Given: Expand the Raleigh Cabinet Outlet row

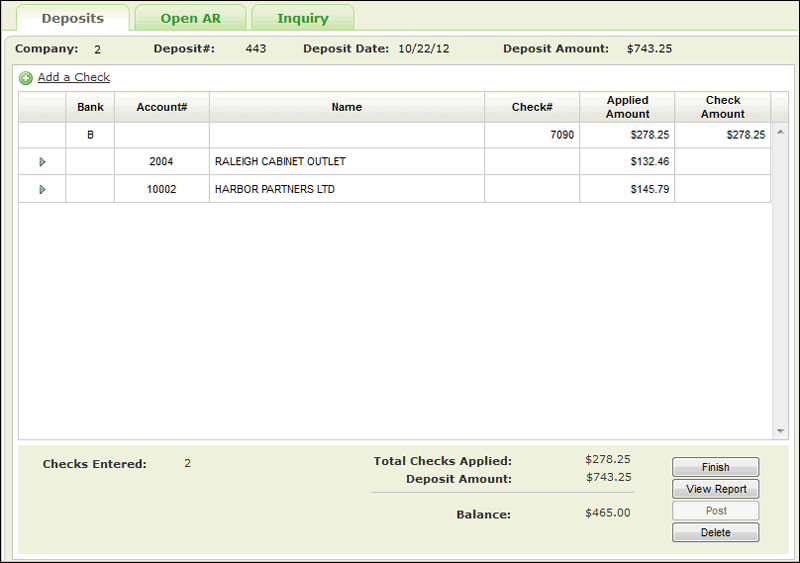Looking at the screenshot, I should tap(42, 162).
